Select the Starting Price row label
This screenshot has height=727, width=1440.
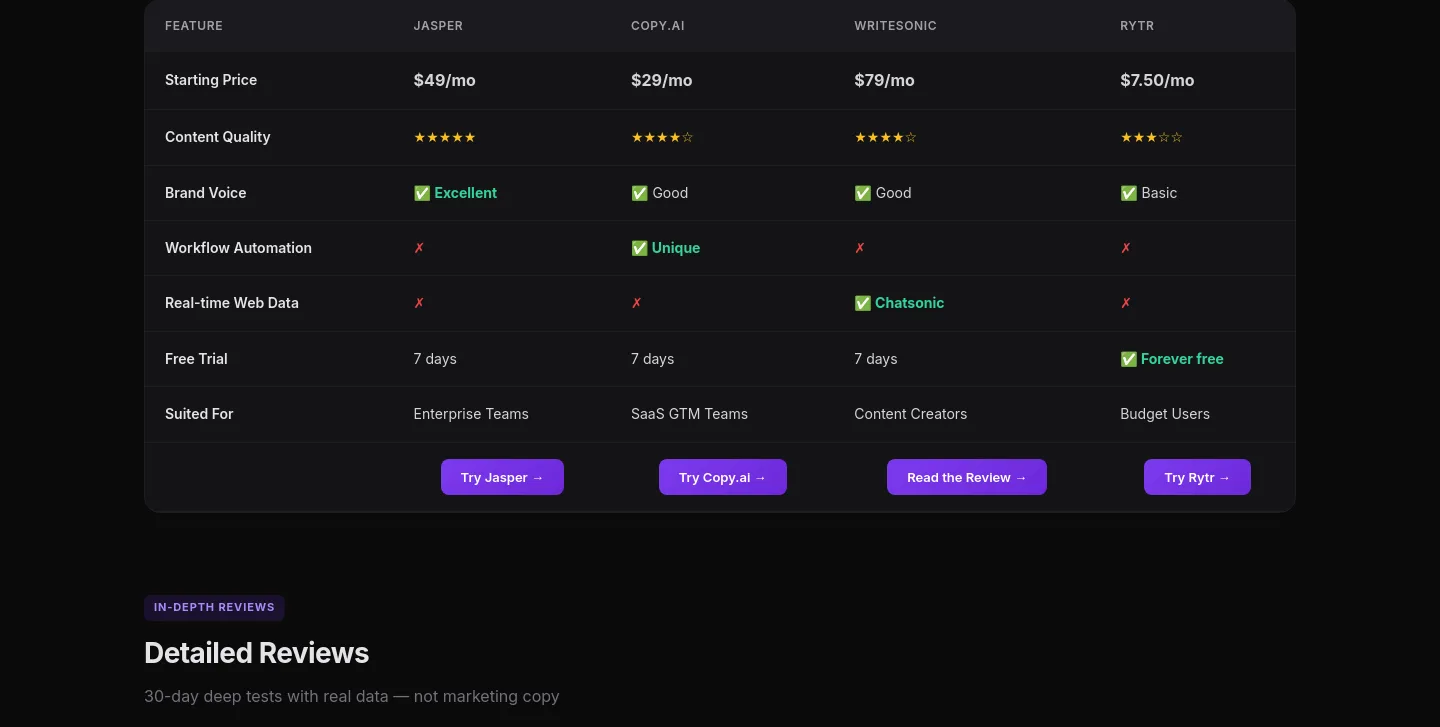pos(211,80)
